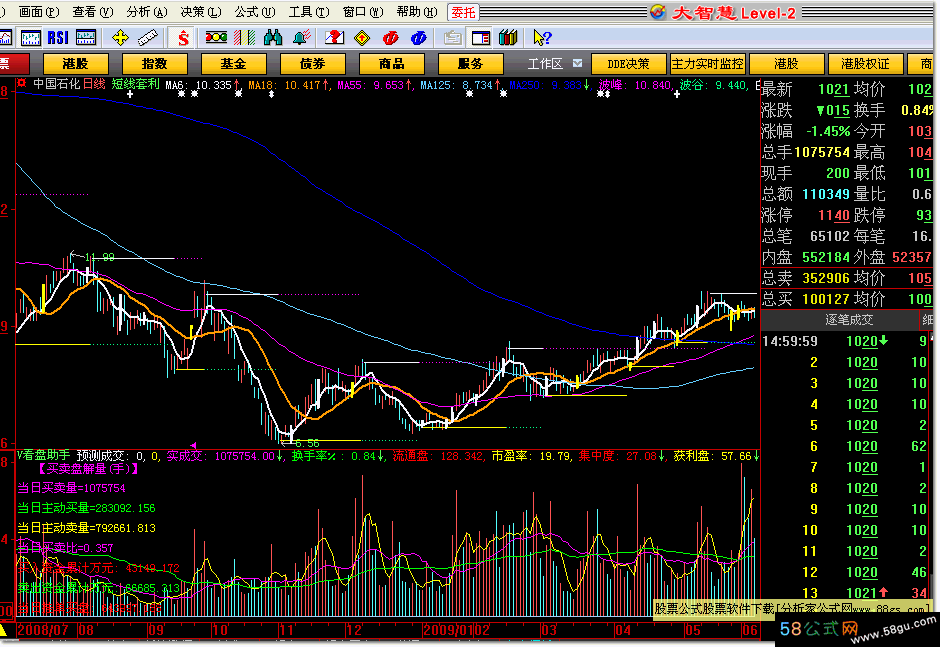Click the 2009/01 date on time axis

click(x=449, y=630)
